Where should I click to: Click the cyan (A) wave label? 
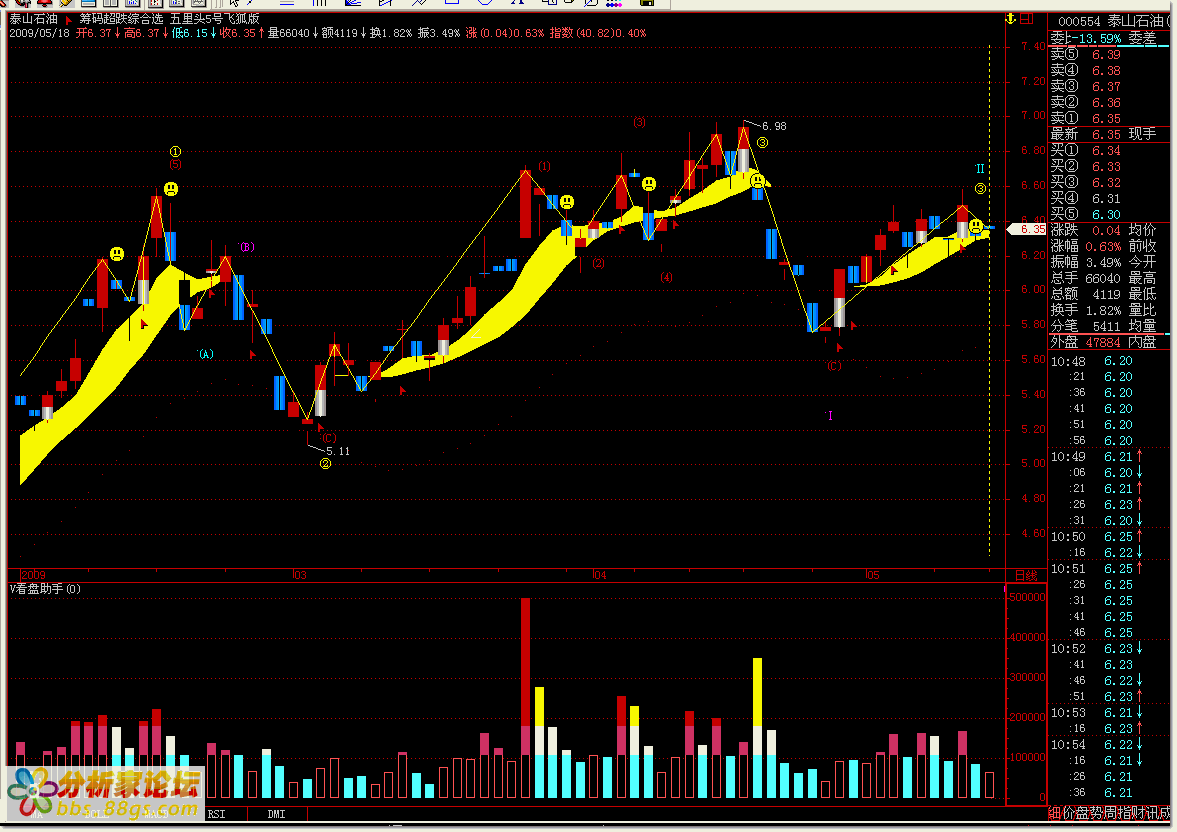point(206,354)
